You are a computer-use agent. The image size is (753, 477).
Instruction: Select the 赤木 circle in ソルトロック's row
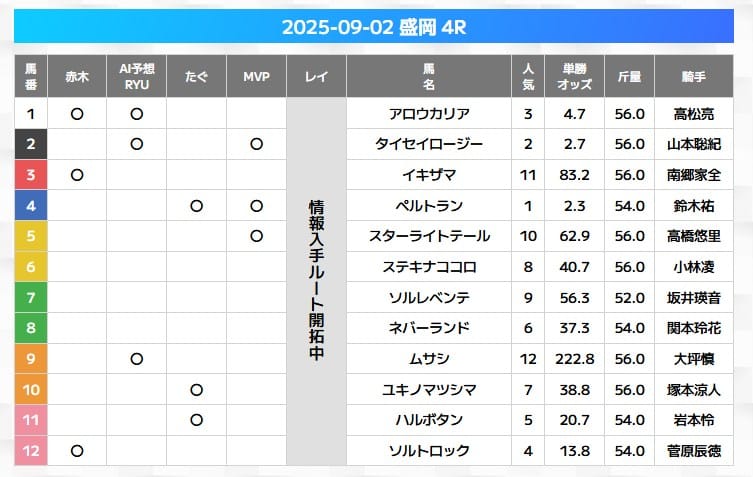(x=77, y=451)
